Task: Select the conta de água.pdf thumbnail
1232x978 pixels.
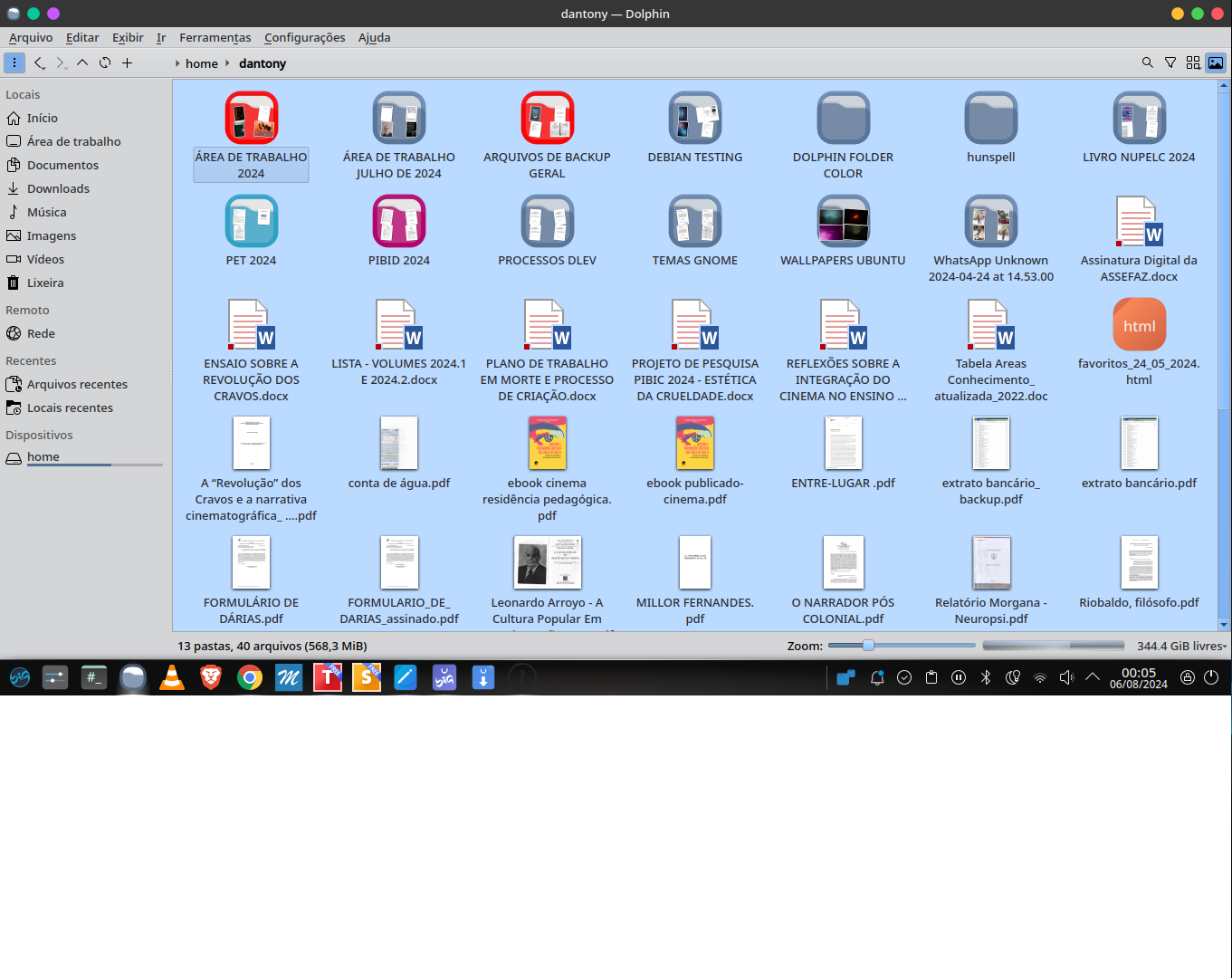Action: tap(399, 443)
